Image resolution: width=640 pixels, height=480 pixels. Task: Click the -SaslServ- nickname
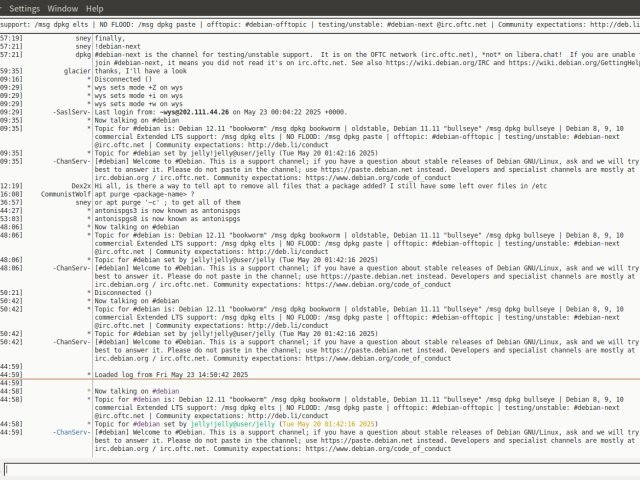[x=71, y=112]
